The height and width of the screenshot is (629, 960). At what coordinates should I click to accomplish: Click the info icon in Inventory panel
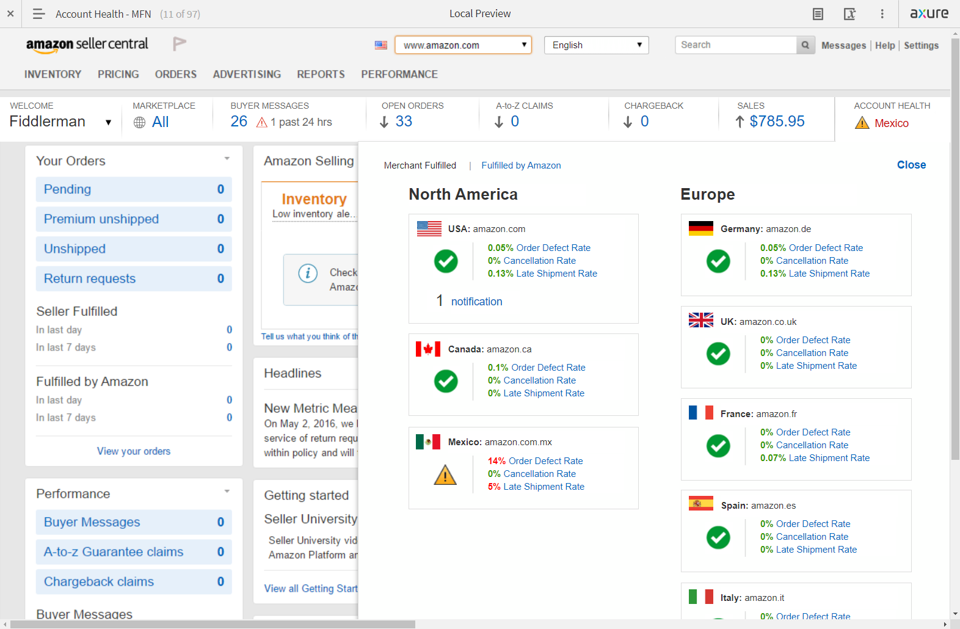(x=307, y=273)
